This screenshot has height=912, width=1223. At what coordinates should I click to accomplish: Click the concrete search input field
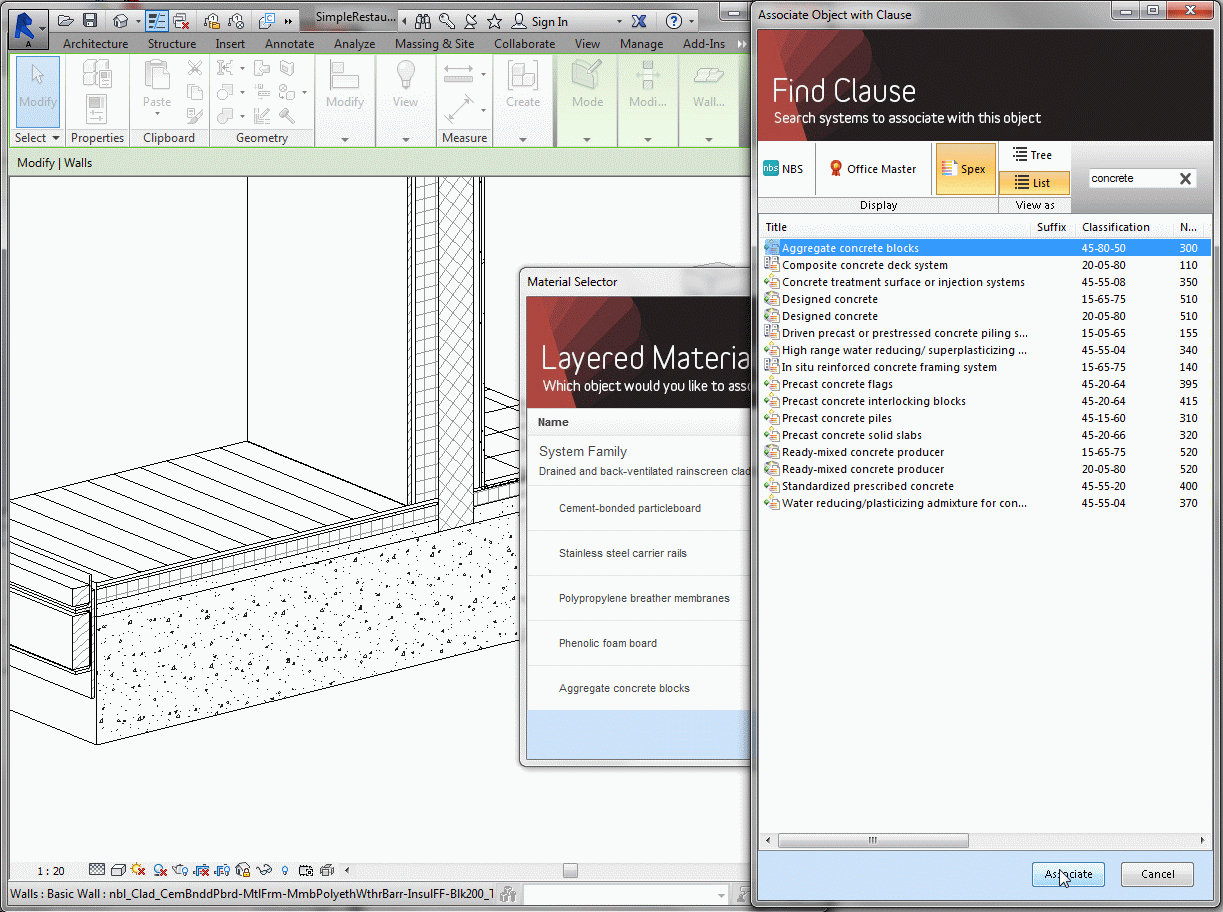tap(1130, 179)
